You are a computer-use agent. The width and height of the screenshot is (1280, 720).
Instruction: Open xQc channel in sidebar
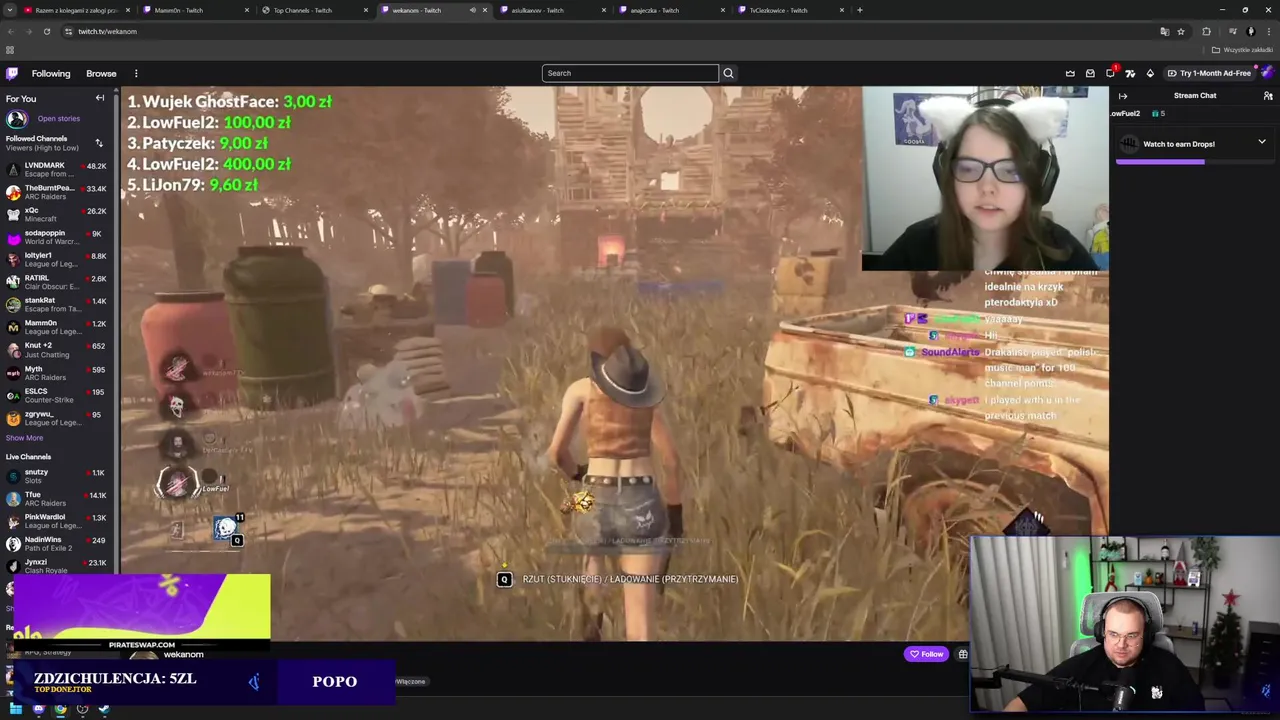click(x=56, y=214)
